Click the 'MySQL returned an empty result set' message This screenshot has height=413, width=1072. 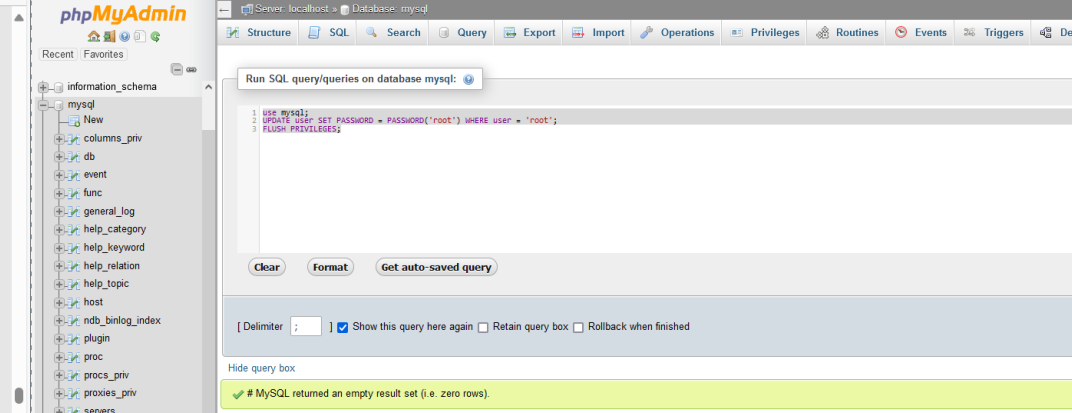368,395
